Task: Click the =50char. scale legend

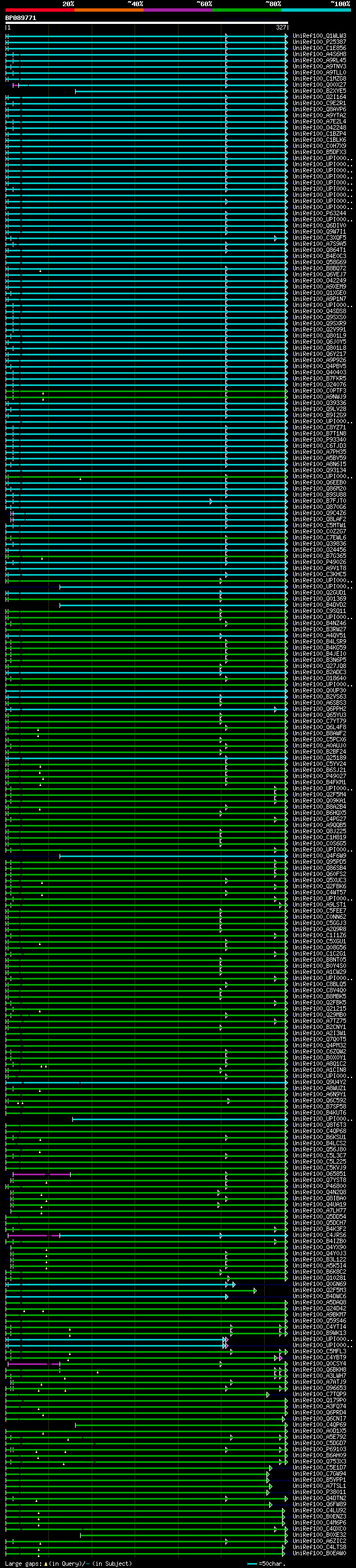Action: pos(271,1564)
